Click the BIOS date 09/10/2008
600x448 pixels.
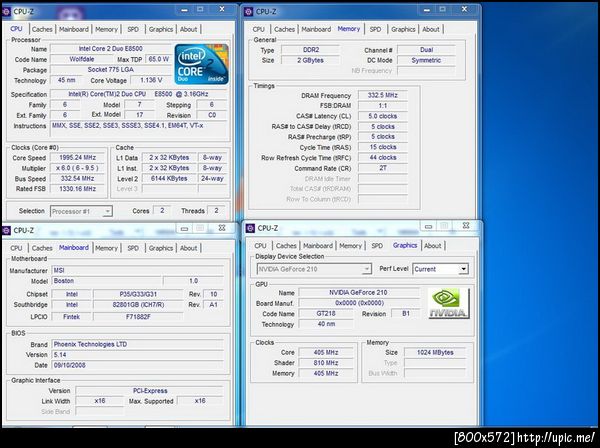[138, 365]
